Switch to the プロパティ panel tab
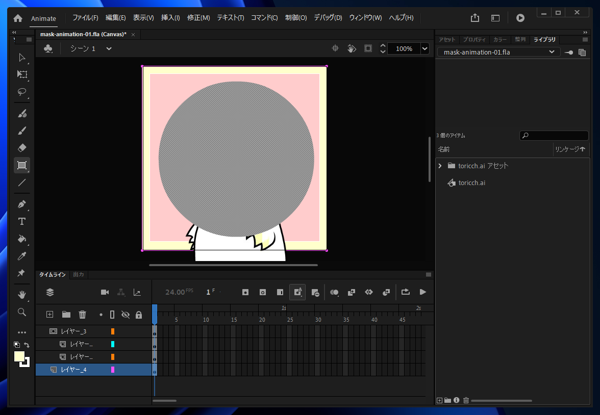 (474, 40)
